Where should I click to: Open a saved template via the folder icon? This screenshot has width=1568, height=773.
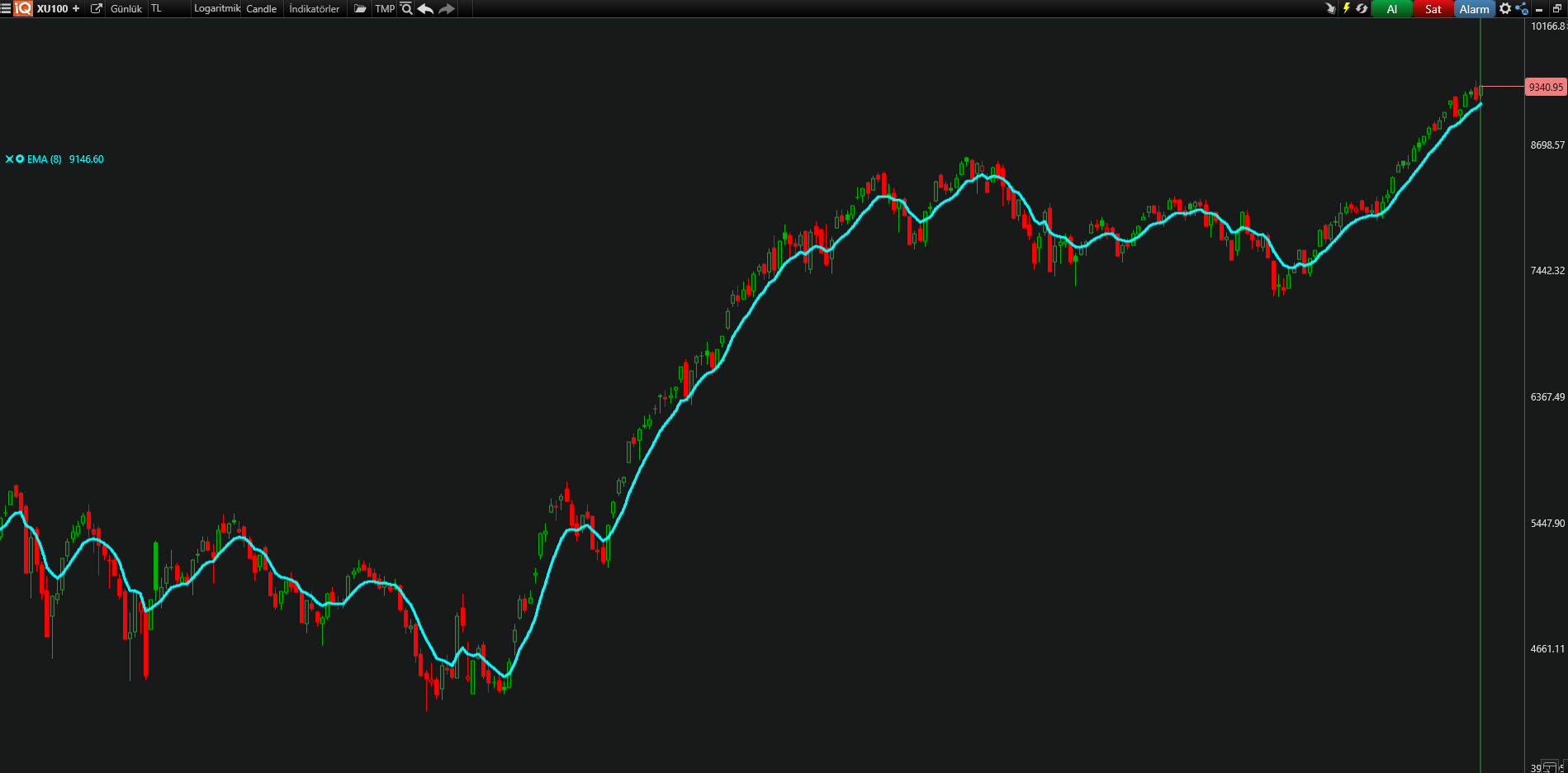click(360, 8)
